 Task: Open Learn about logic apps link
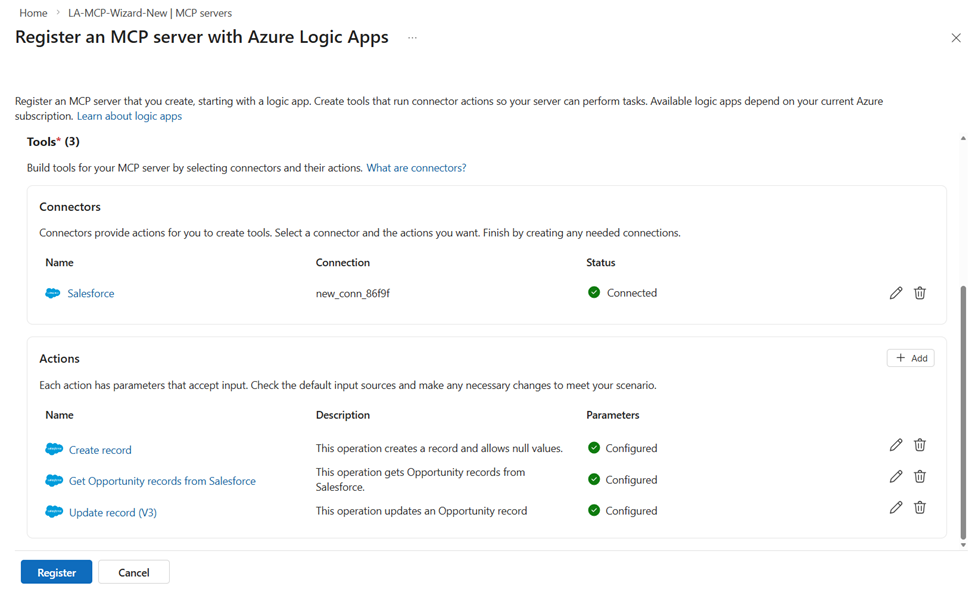pyautogui.click(x=129, y=116)
